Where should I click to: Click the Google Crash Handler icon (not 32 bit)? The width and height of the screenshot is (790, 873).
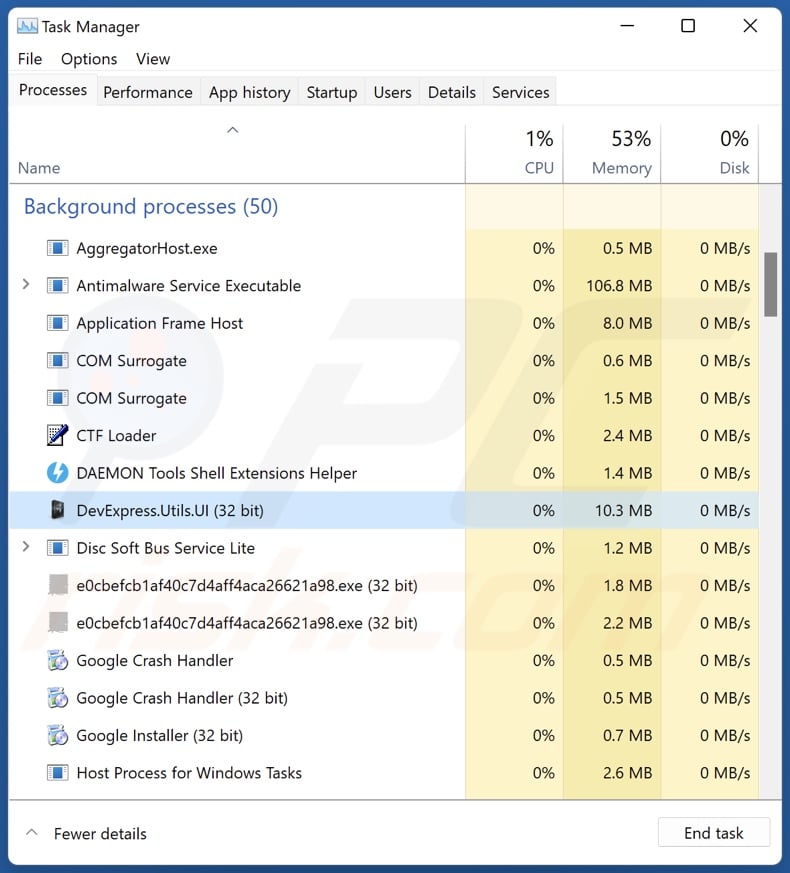point(57,660)
